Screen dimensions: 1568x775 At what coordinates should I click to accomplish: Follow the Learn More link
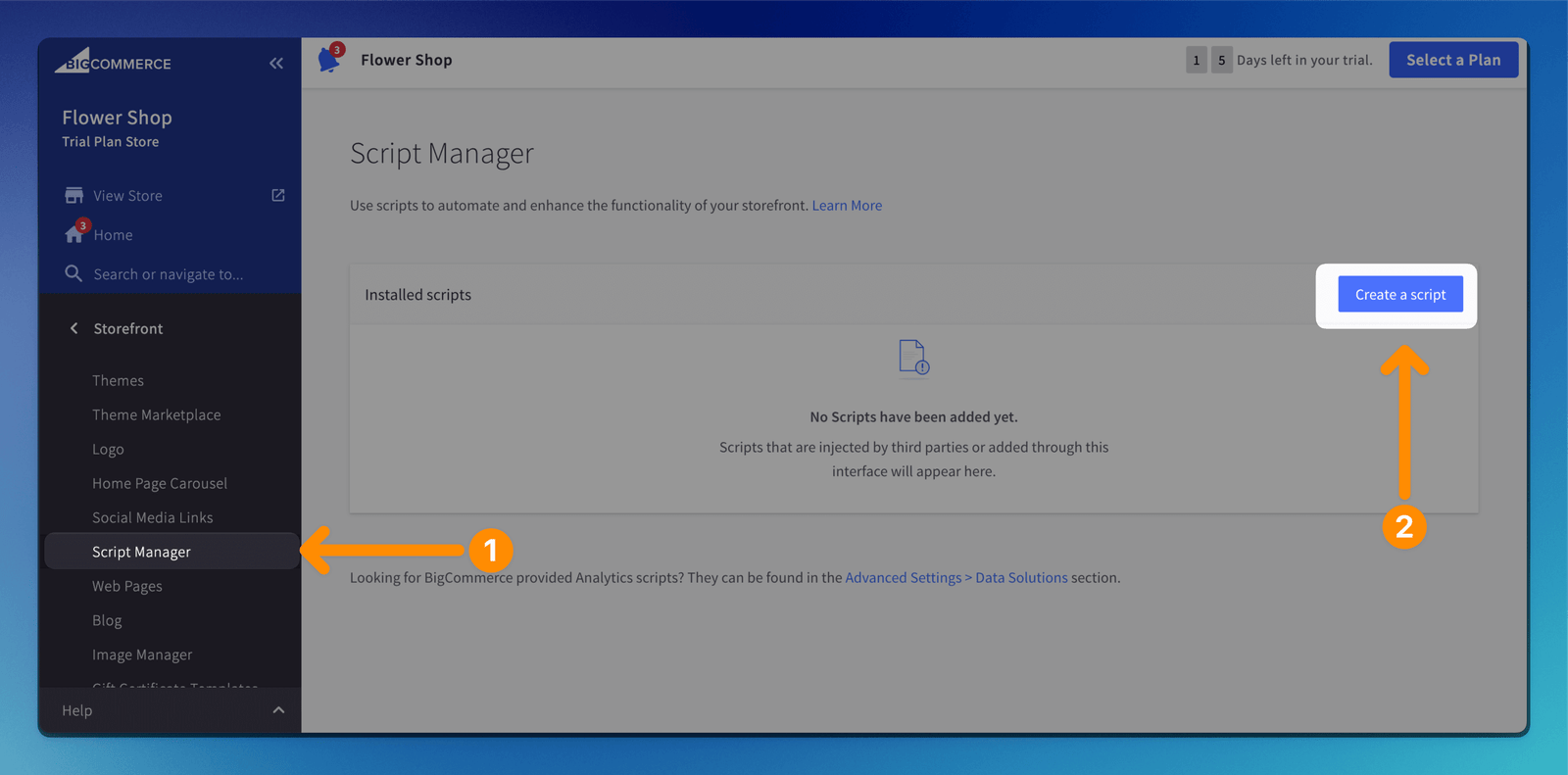tap(847, 206)
